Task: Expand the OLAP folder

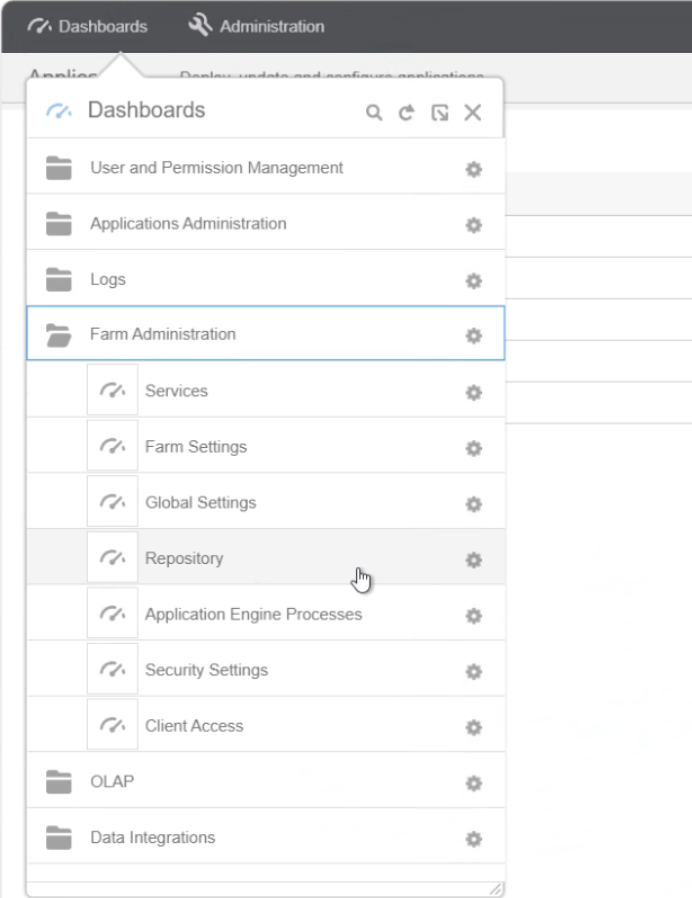Action: pos(266,781)
